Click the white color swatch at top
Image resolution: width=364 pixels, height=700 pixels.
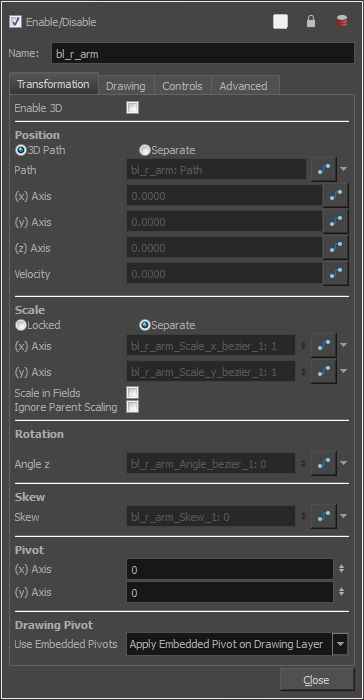click(280, 21)
